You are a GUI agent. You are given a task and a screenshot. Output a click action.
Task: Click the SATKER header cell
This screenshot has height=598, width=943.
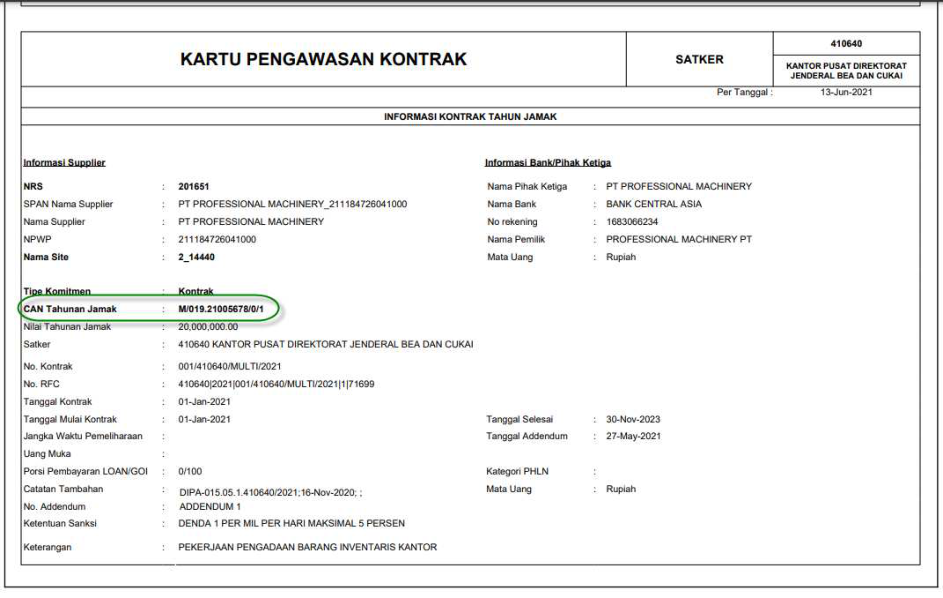tap(699, 60)
